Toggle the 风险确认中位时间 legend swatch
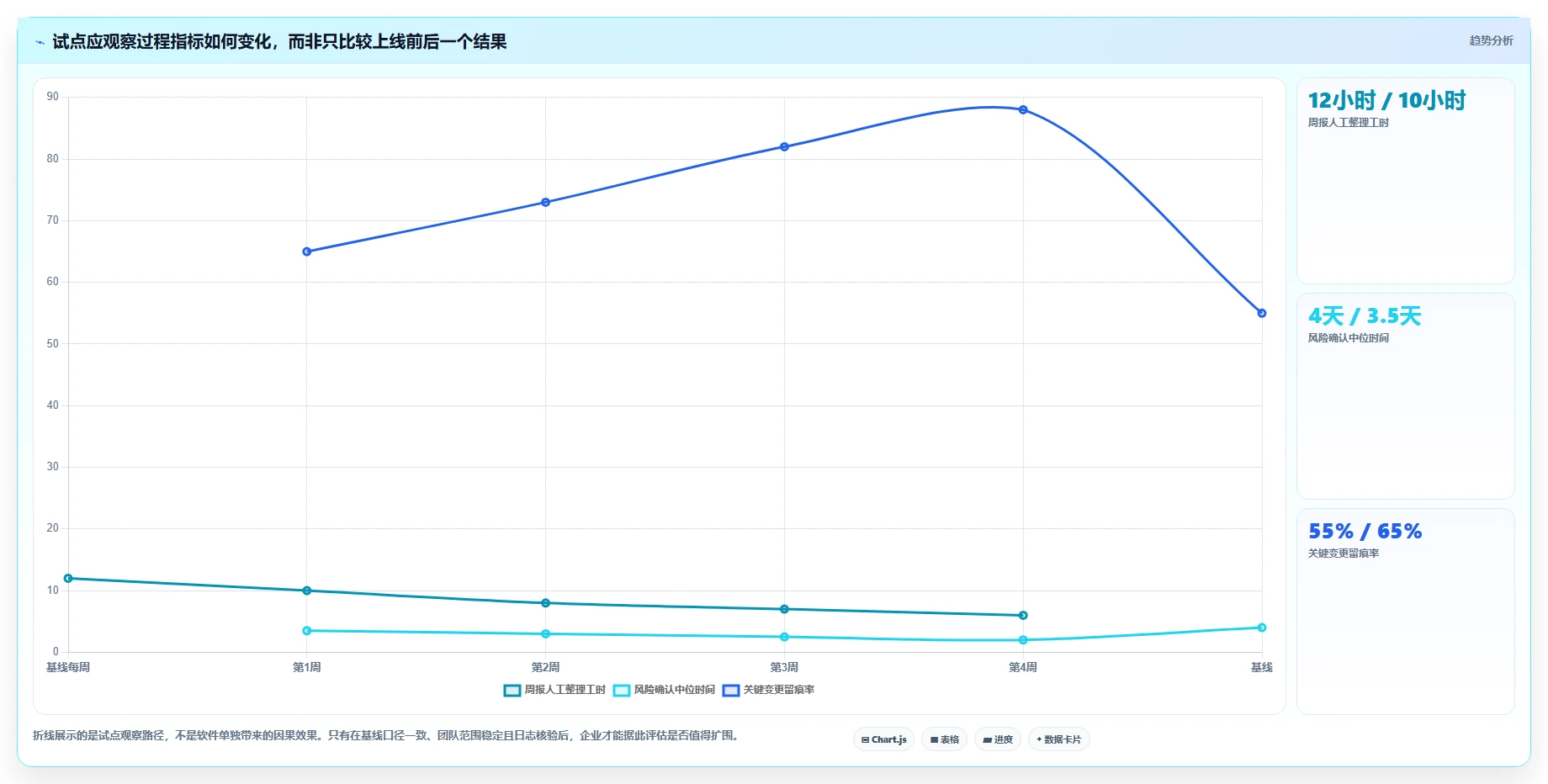Image resolution: width=1548 pixels, height=784 pixels. coord(622,691)
